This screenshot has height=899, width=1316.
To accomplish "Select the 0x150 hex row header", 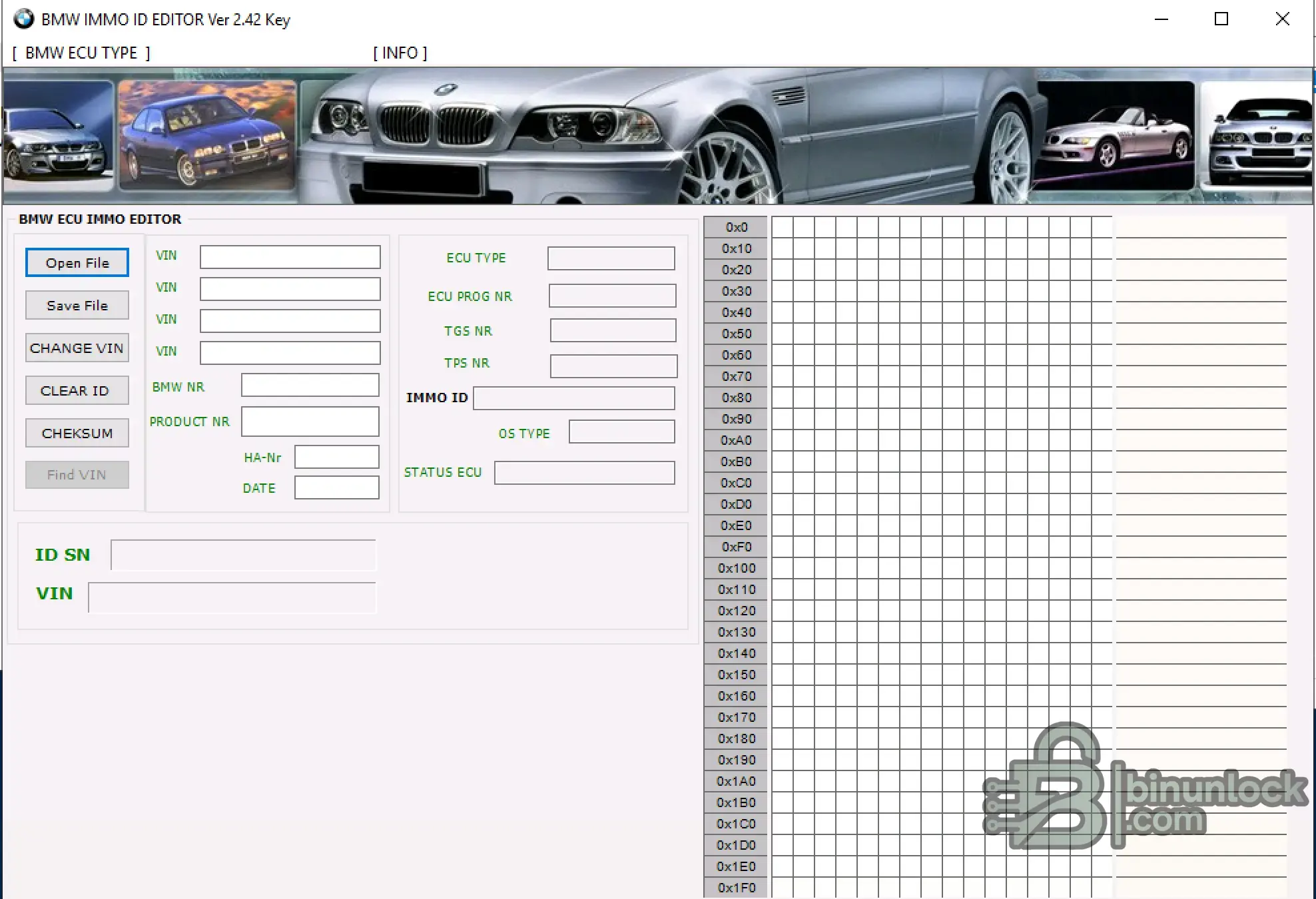I will tap(736, 675).
